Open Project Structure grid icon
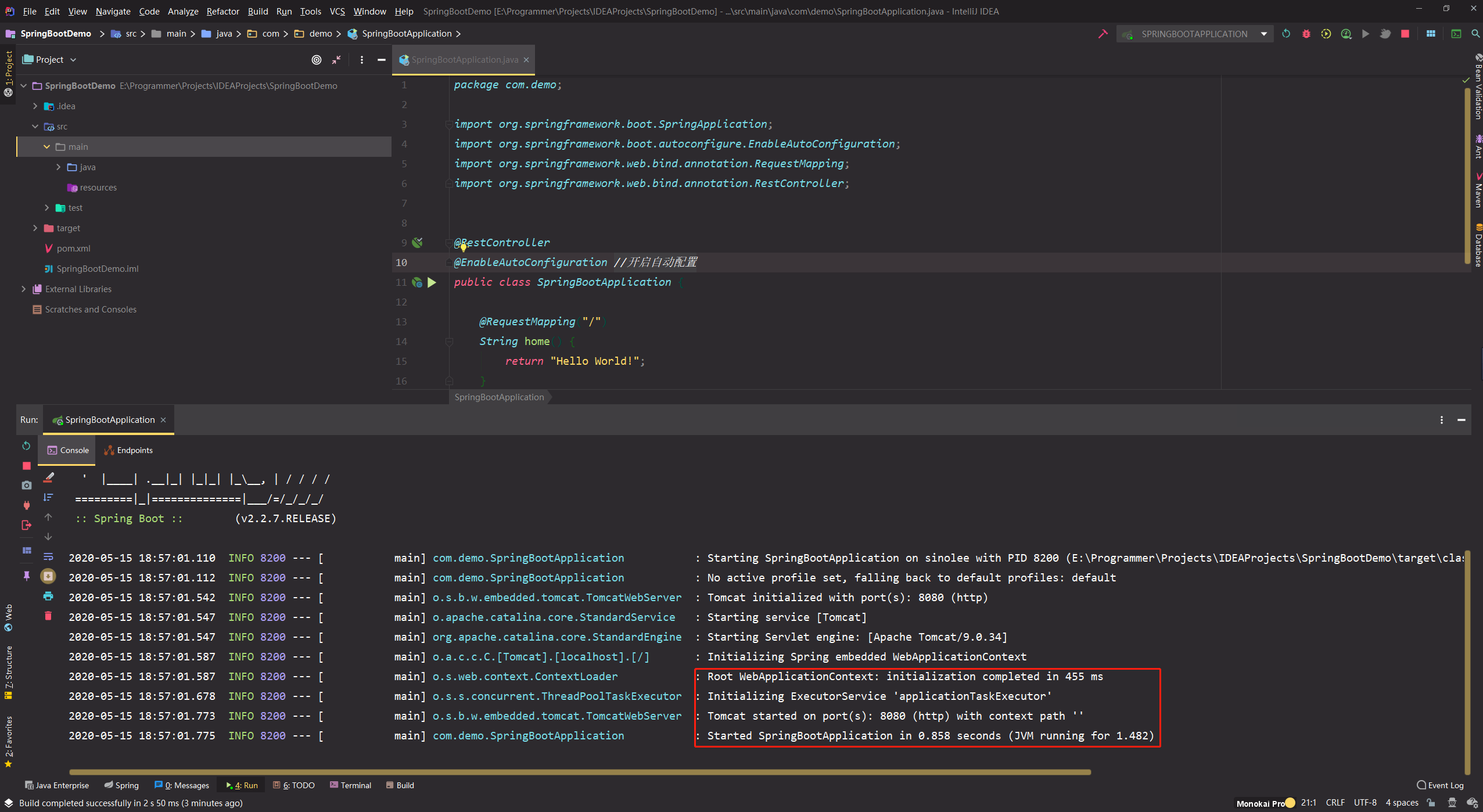Screen dimensions: 1483x812 1430,34
